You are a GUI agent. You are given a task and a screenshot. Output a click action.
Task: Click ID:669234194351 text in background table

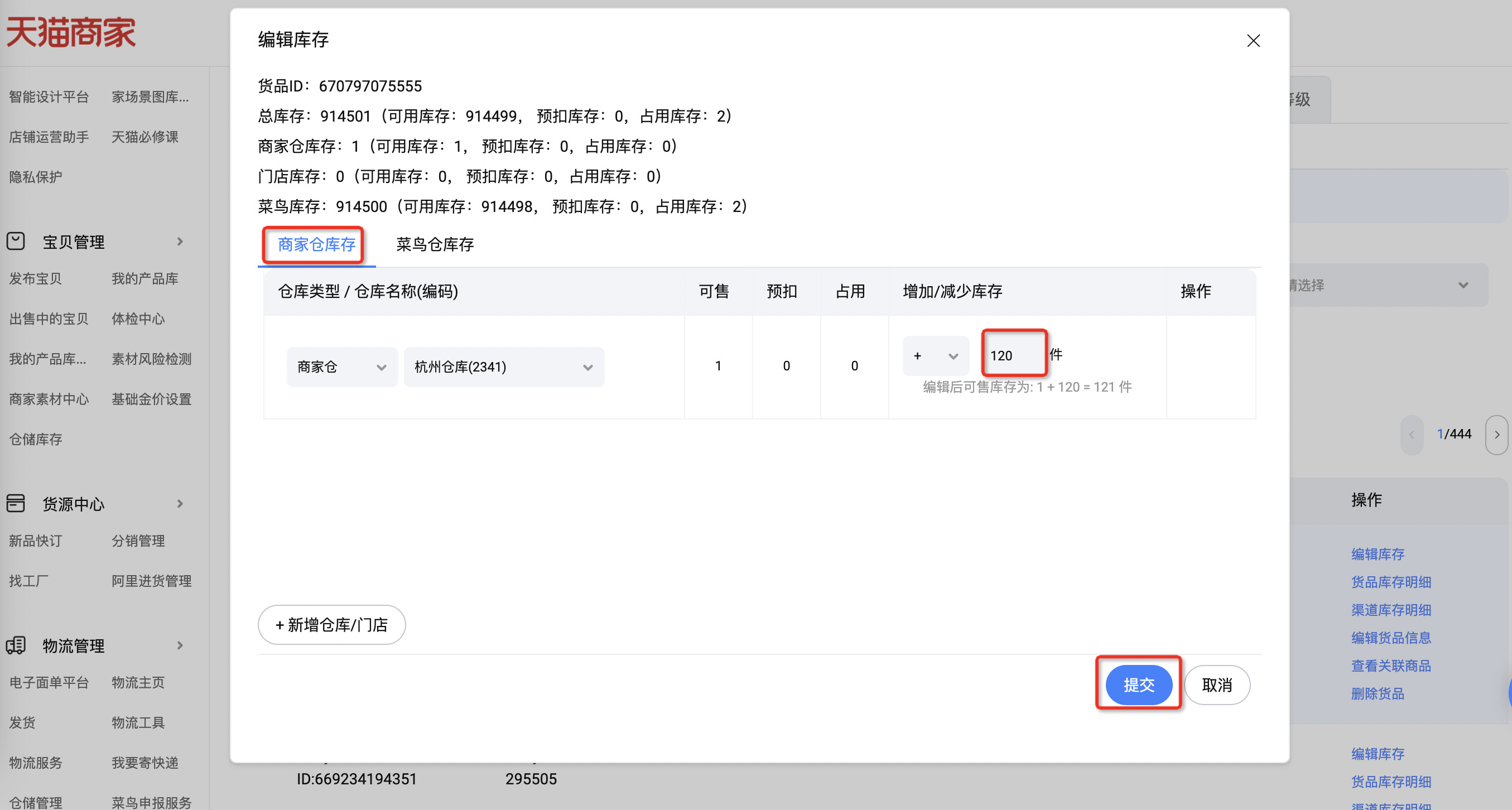pos(357,779)
